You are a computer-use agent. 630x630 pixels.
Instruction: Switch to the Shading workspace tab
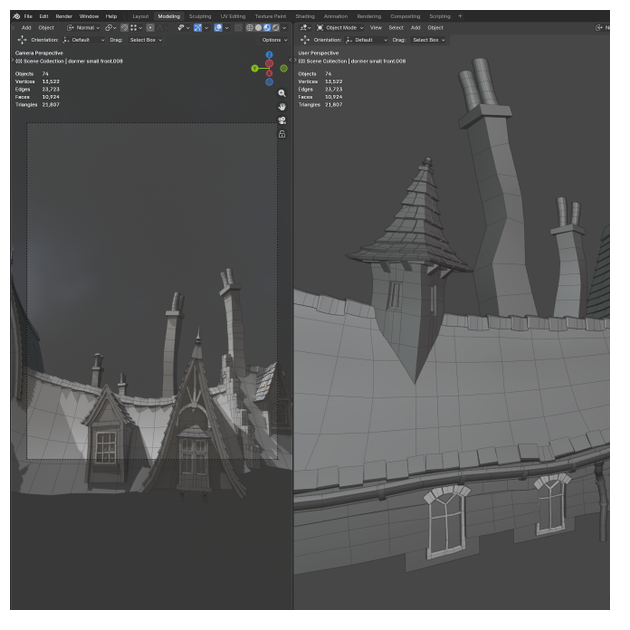(305, 16)
